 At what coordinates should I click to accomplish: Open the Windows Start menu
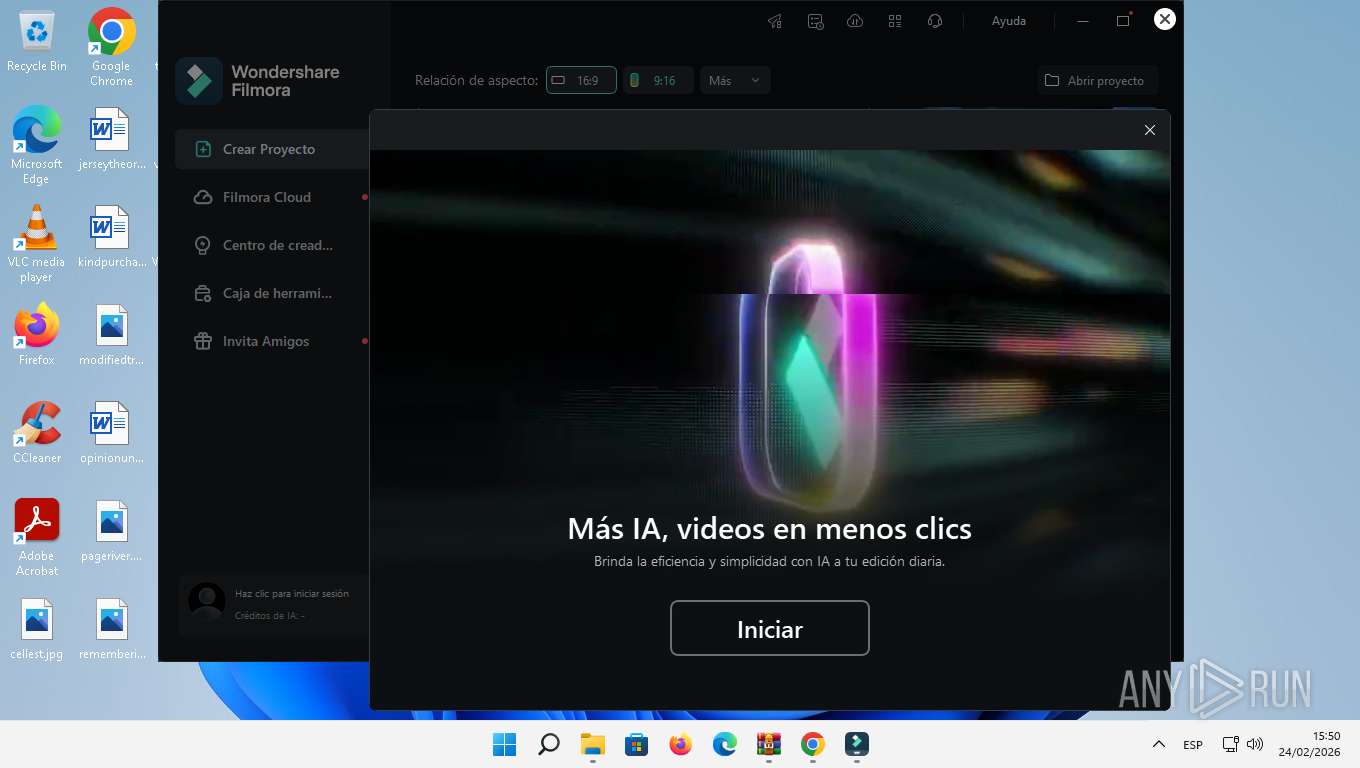click(505, 745)
